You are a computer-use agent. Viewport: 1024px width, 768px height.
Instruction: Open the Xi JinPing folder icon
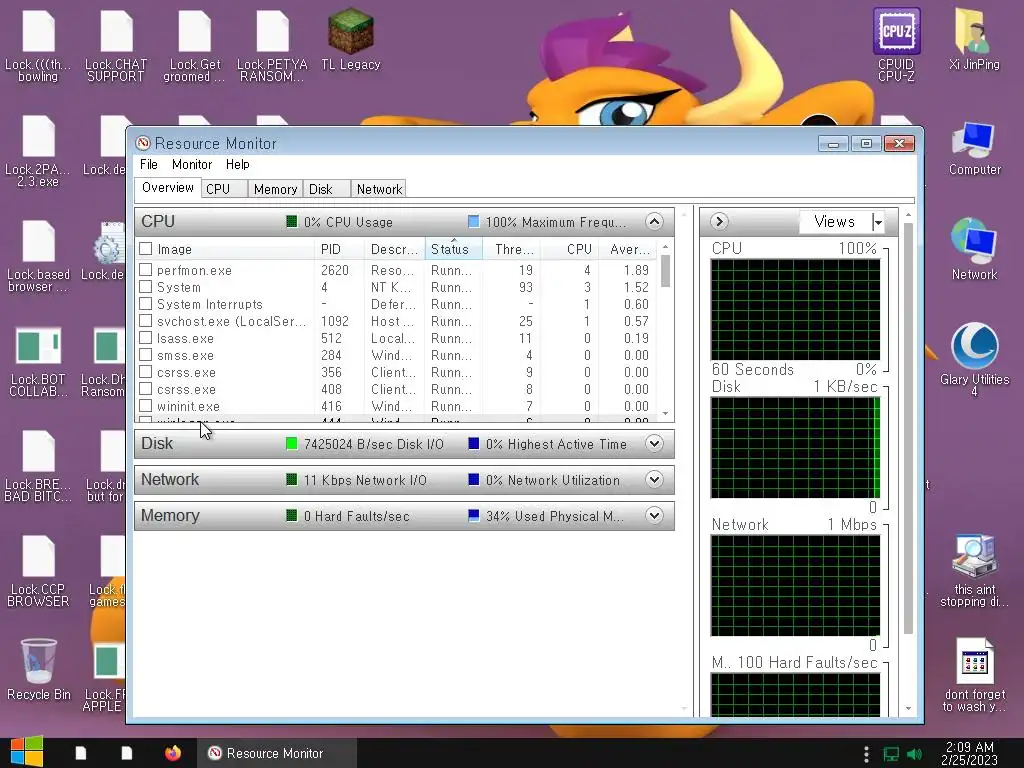[974, 39]
